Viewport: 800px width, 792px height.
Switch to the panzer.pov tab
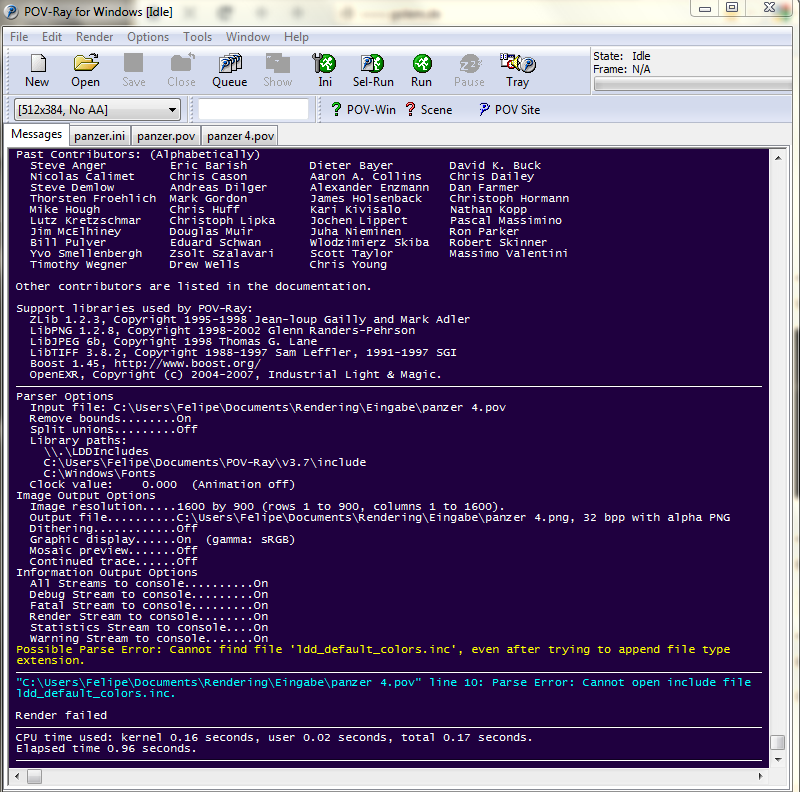click(166, 136)
